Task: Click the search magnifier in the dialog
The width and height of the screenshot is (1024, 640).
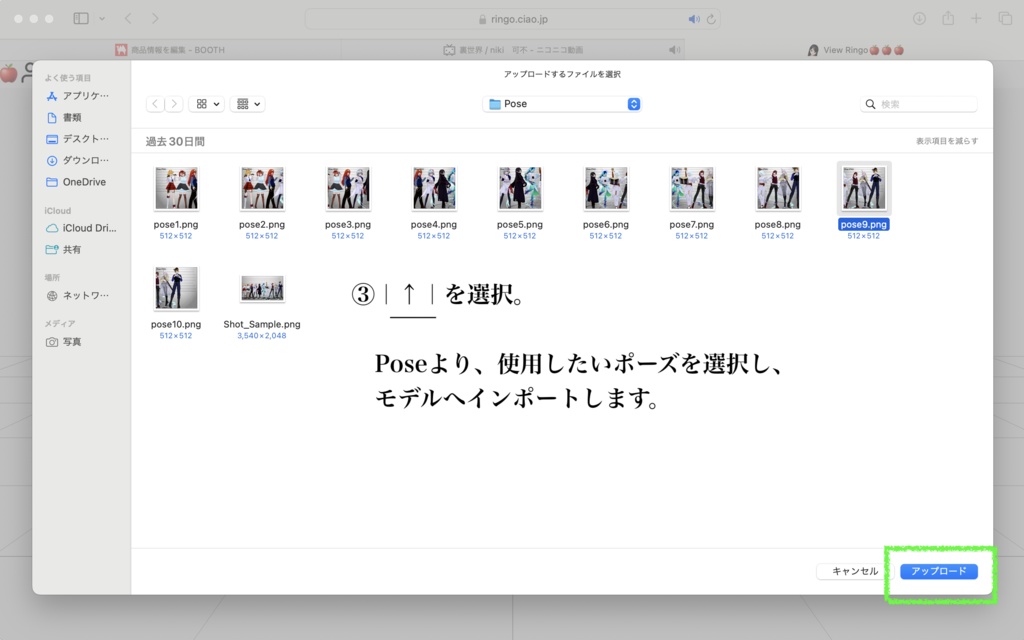Action: click(x=870, y=103)
